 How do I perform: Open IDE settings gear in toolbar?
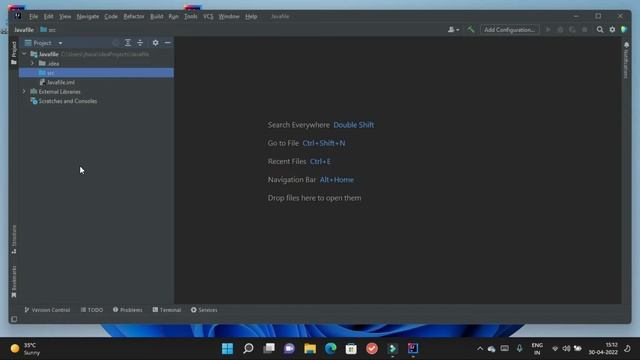612,30
